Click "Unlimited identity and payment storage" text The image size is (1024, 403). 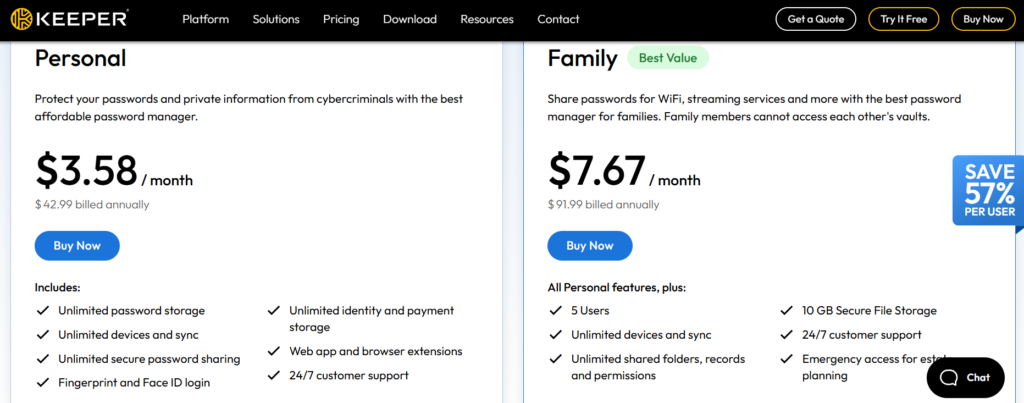click(372, 319)
